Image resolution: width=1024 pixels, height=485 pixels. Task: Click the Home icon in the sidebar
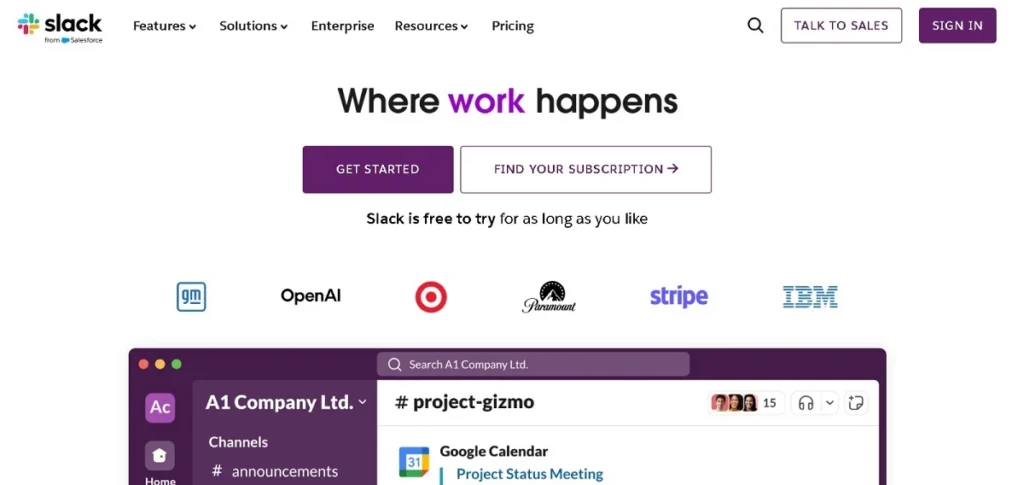(160, 457)
